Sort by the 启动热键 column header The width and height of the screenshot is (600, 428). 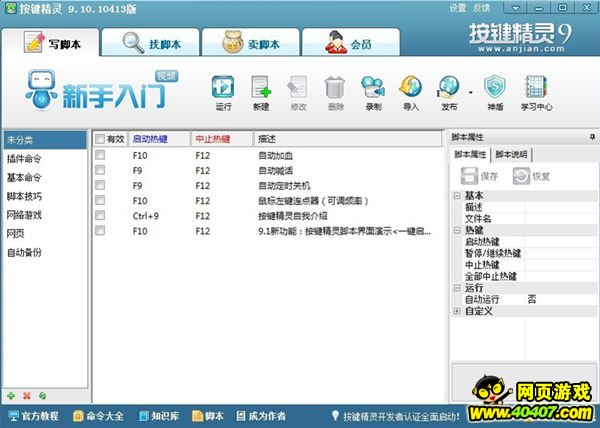click(159, 139)
